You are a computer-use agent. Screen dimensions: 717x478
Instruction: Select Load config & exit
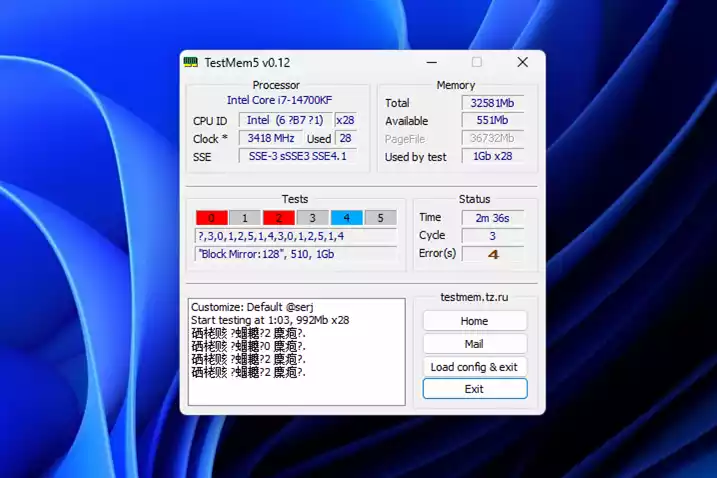pos(475,367)
